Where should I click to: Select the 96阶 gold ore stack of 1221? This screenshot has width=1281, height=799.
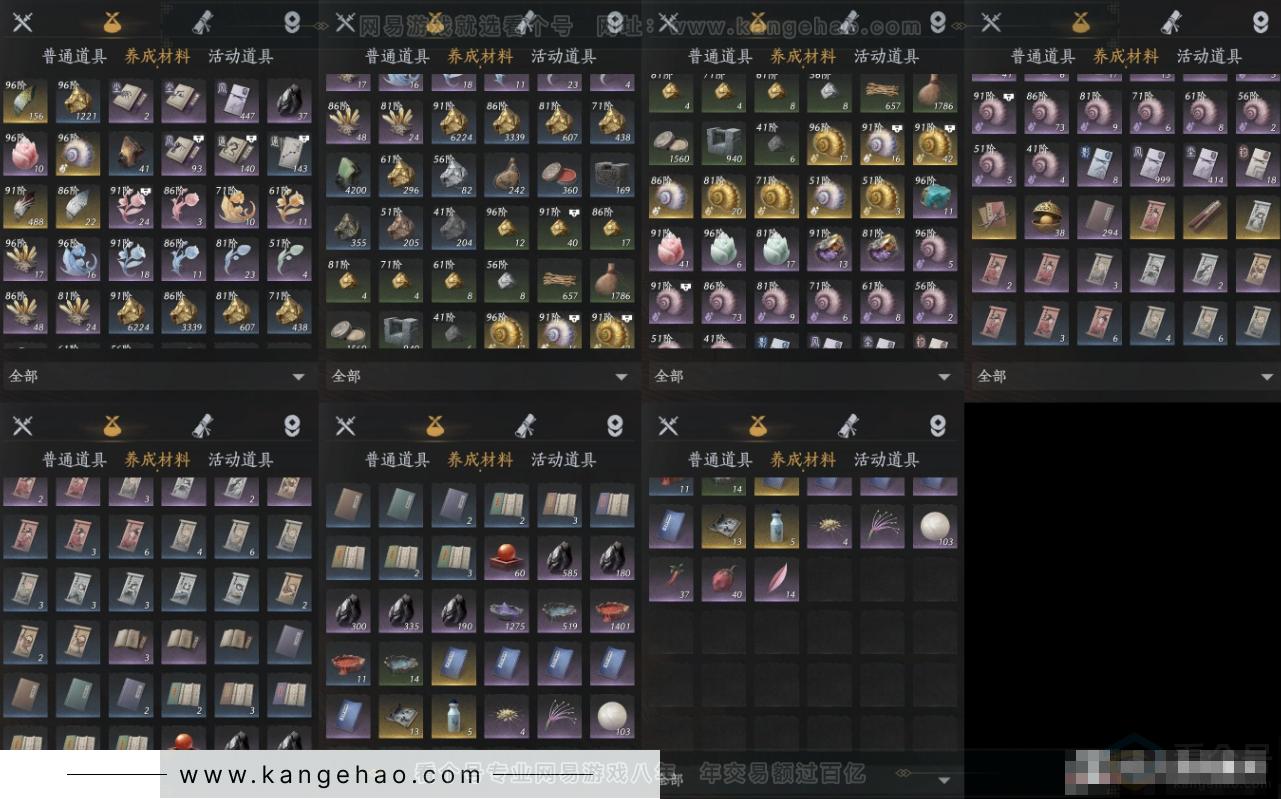(x=78, y=102)
